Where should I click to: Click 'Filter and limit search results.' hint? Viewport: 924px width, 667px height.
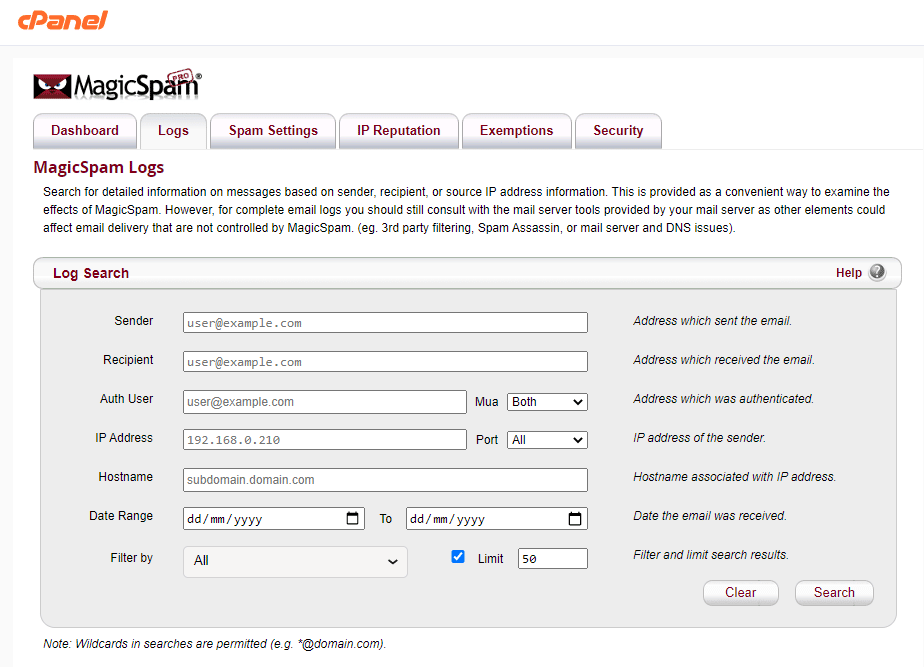point(711,554)
